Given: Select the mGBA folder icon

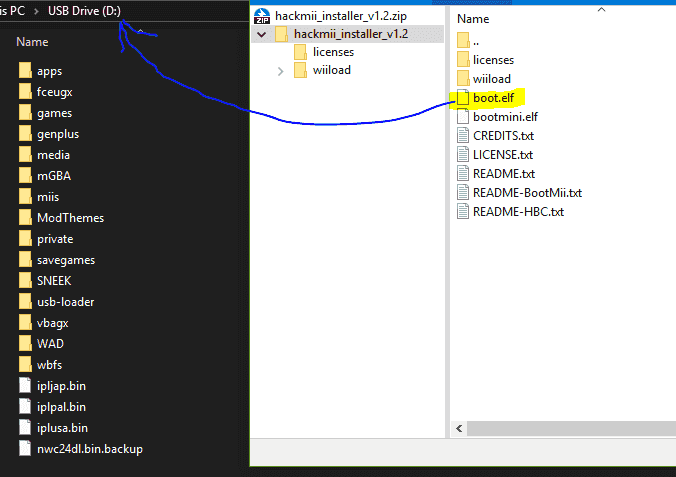Looking at the screenshot, I should pyautogui.click(x=25, y=176).
